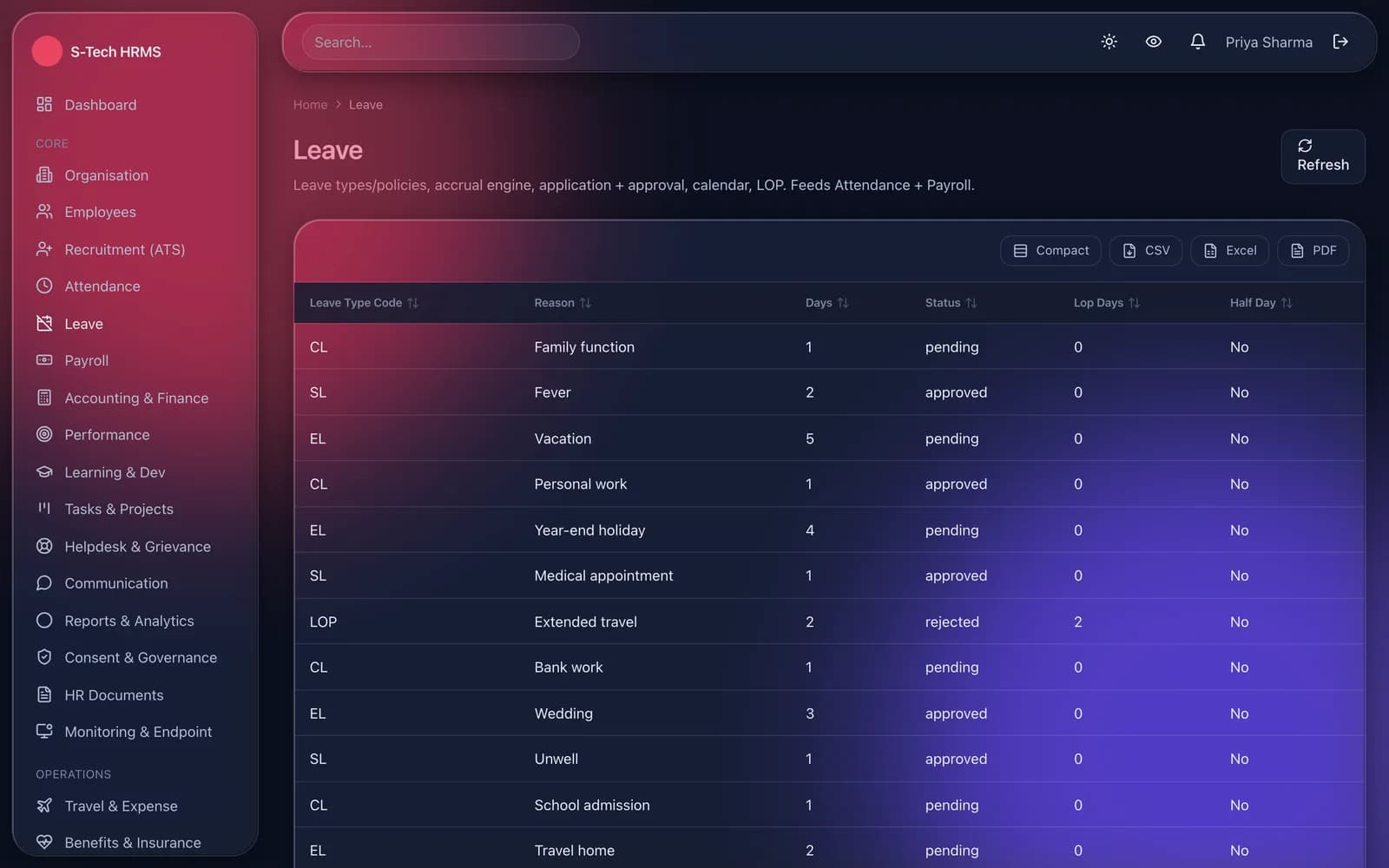Open Organisation from the sidebar

[106, 175]
